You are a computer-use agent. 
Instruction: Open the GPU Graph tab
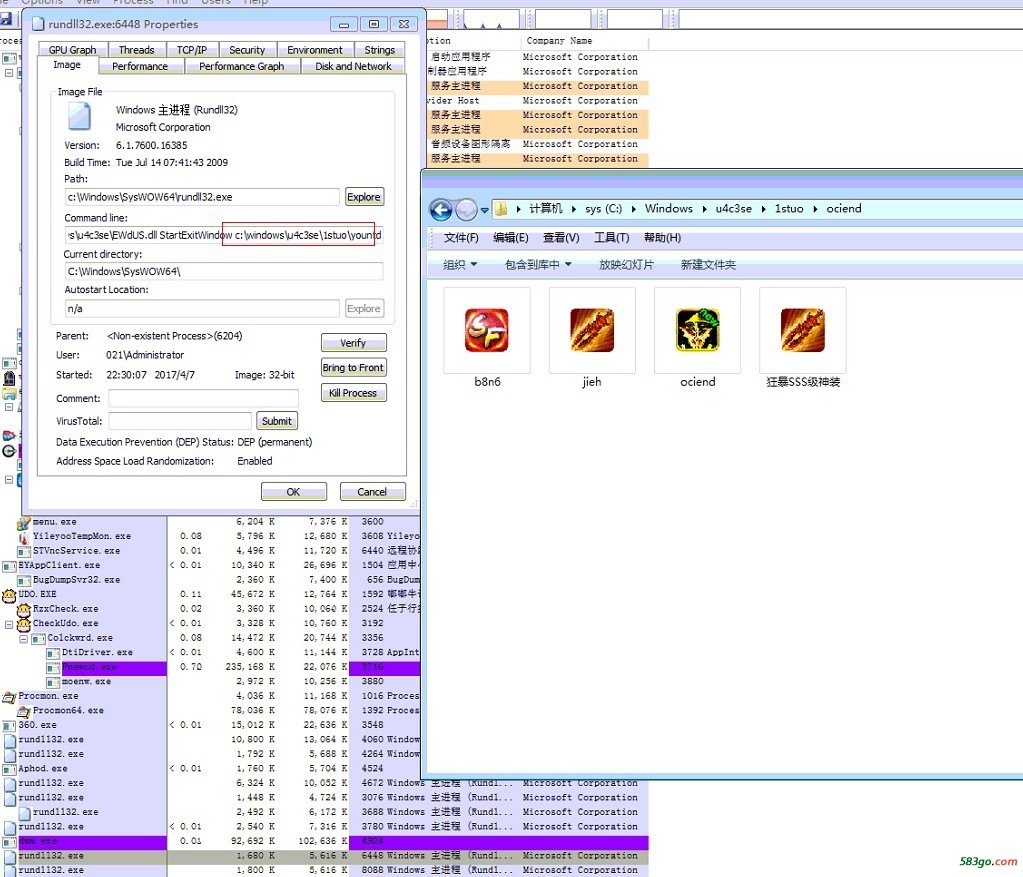coord(72,50)
